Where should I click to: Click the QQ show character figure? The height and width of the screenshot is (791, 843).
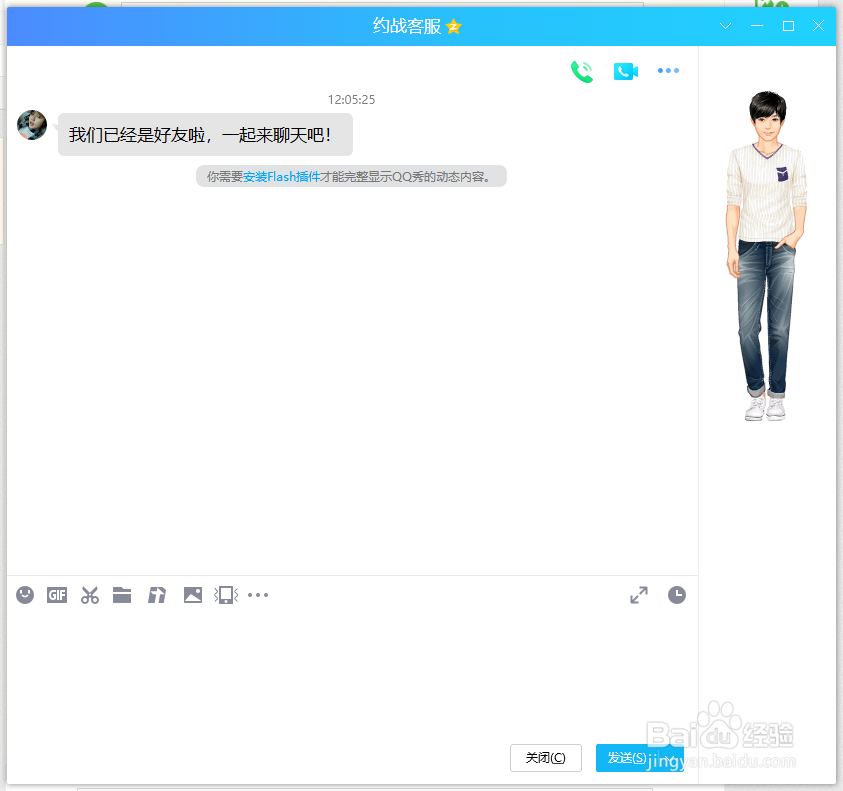point(766,256)
